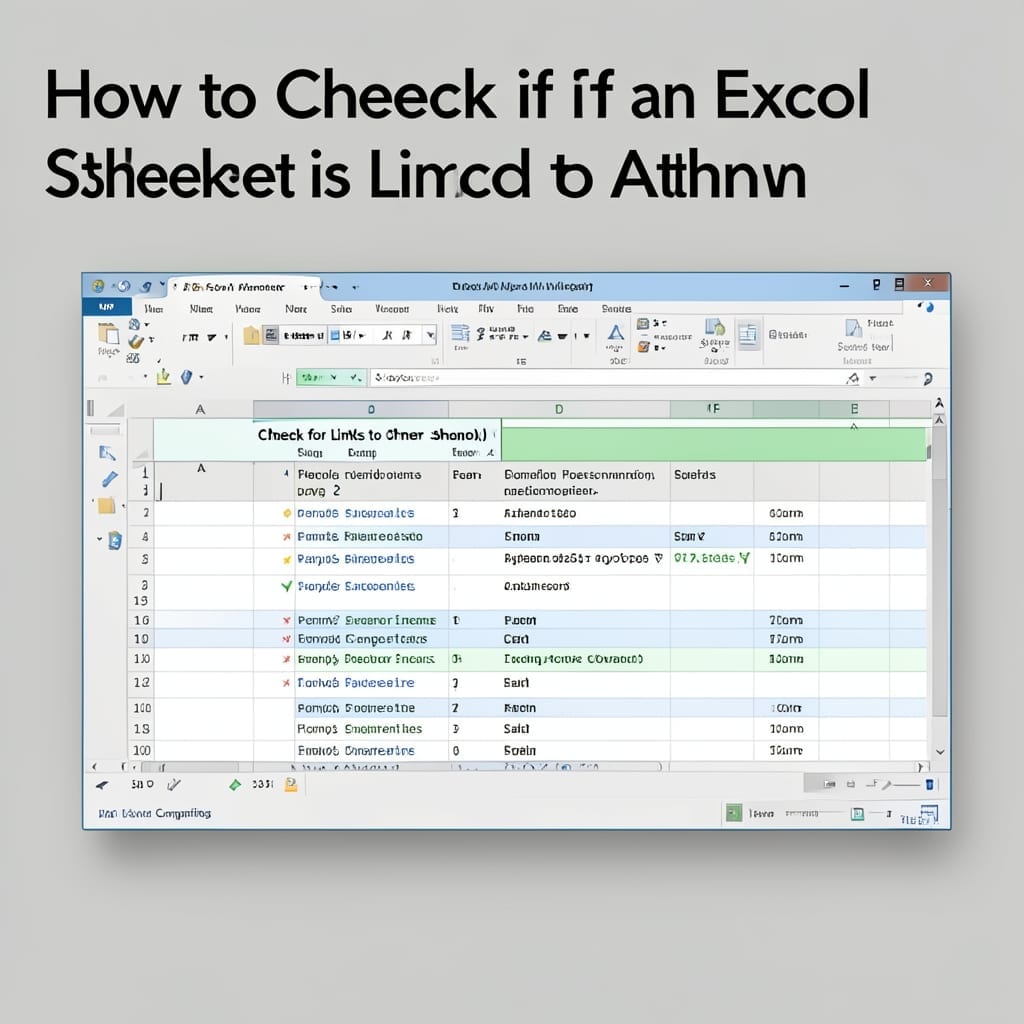Viewport: 1024px width, 1024px height.
Task: Click the horizontal scrollbar right arrow
Action: coord(920,767)
